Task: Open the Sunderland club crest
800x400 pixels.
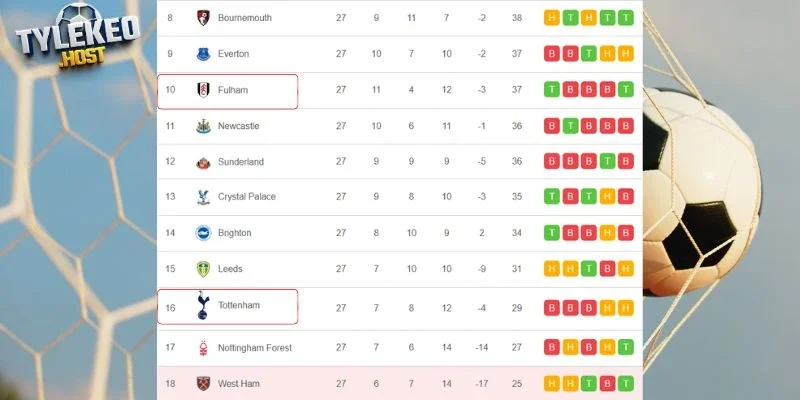Action: coord(203,162)
